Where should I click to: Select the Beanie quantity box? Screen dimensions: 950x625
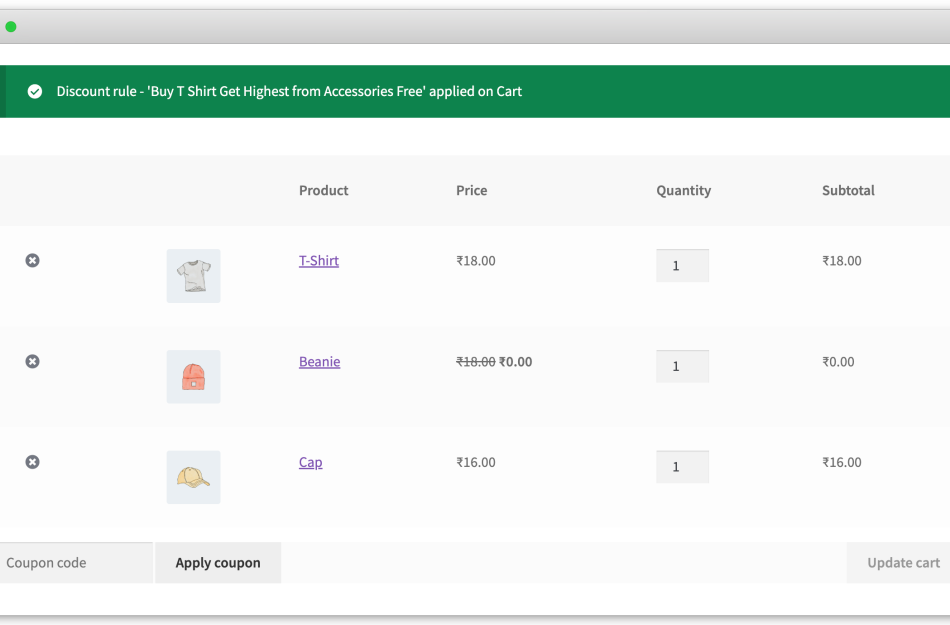pyautogui.click(x=682, y=367)
